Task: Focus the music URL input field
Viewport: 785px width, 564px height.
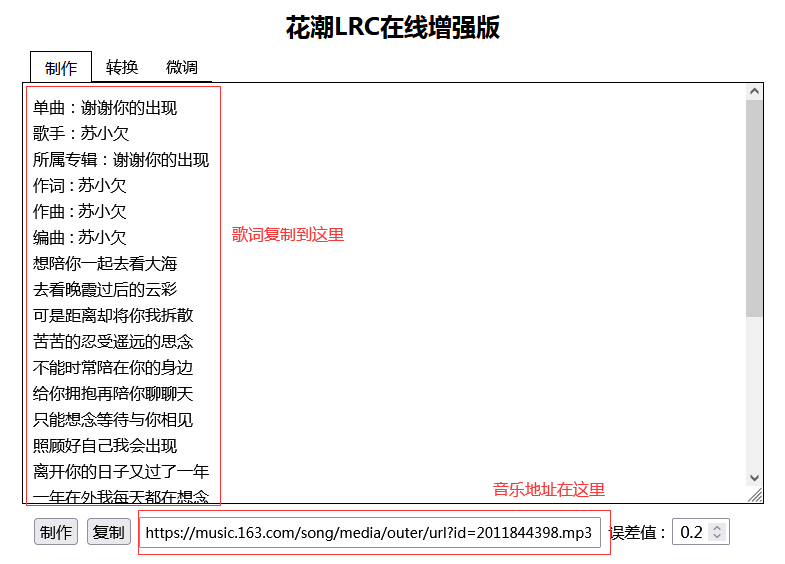Action: 370,532
